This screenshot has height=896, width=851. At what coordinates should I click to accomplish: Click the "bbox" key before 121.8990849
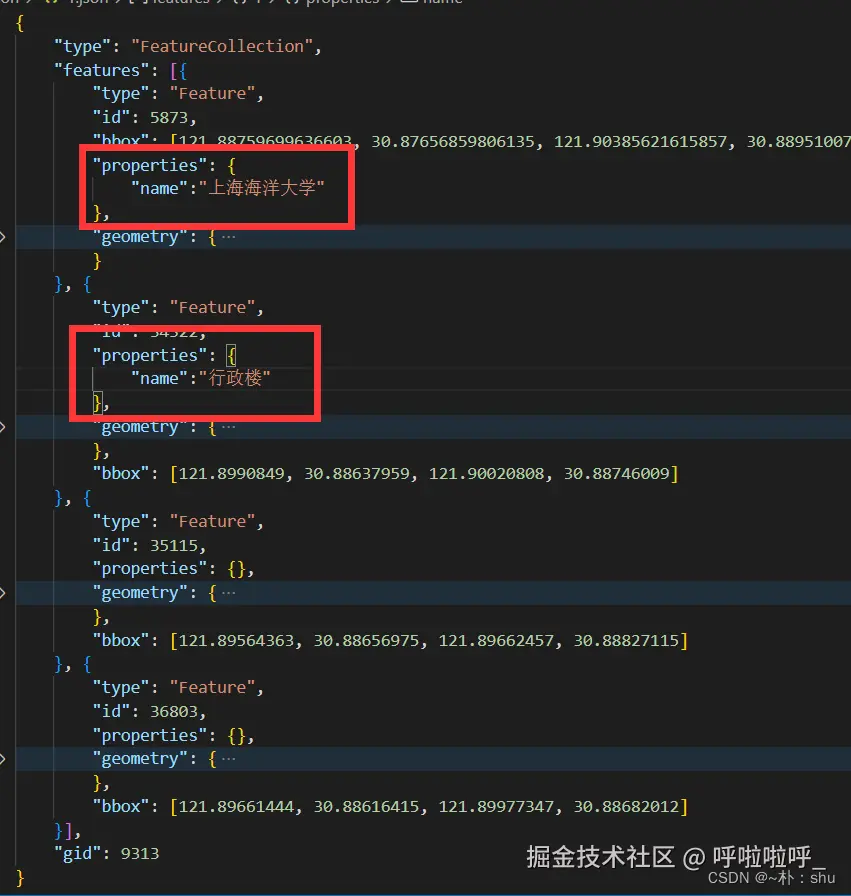pyautogui.click(x=121, y=474)
